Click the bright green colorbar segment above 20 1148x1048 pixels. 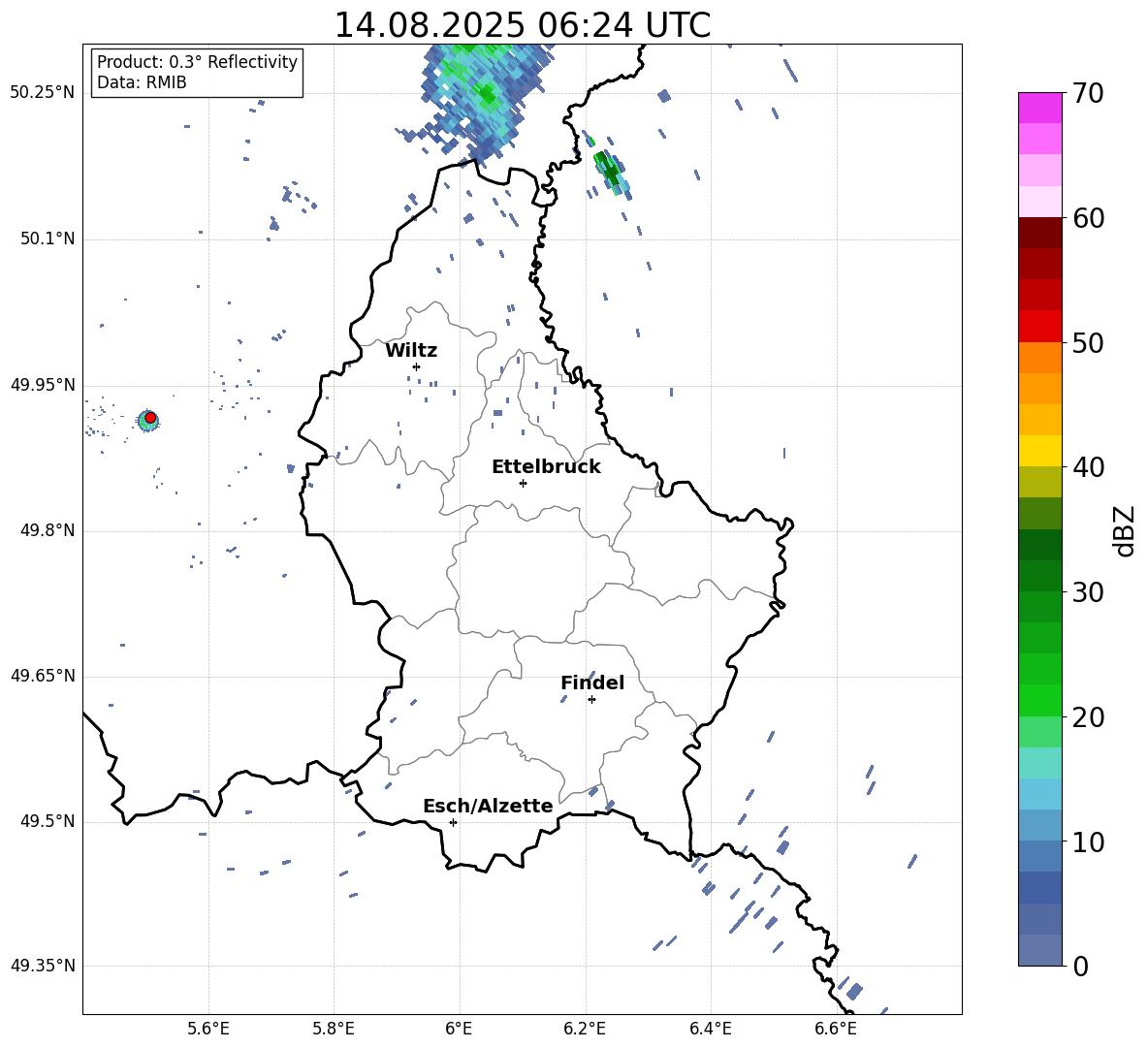pyautogui.click(x=1039, y=700)
